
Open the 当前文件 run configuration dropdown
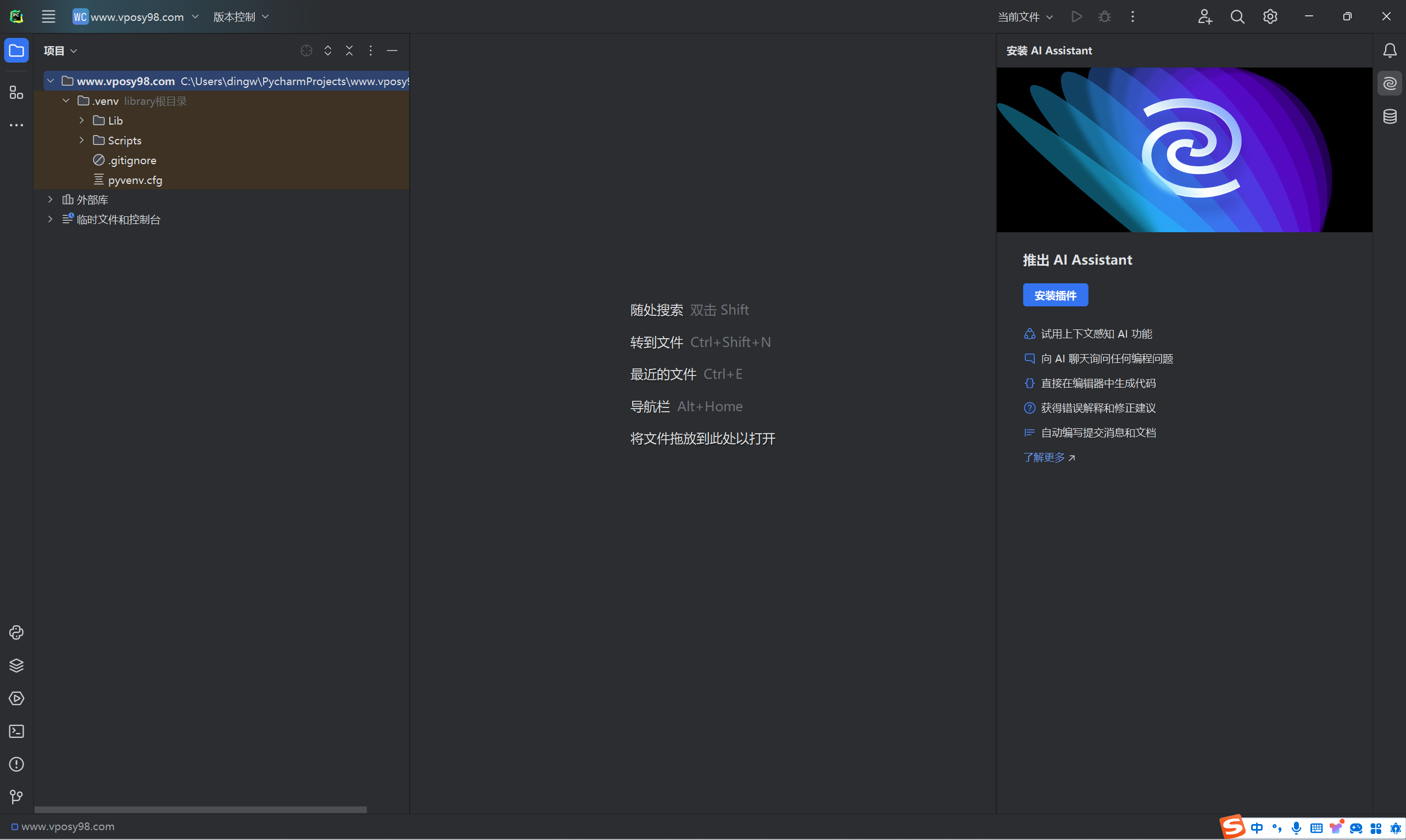1025,17
